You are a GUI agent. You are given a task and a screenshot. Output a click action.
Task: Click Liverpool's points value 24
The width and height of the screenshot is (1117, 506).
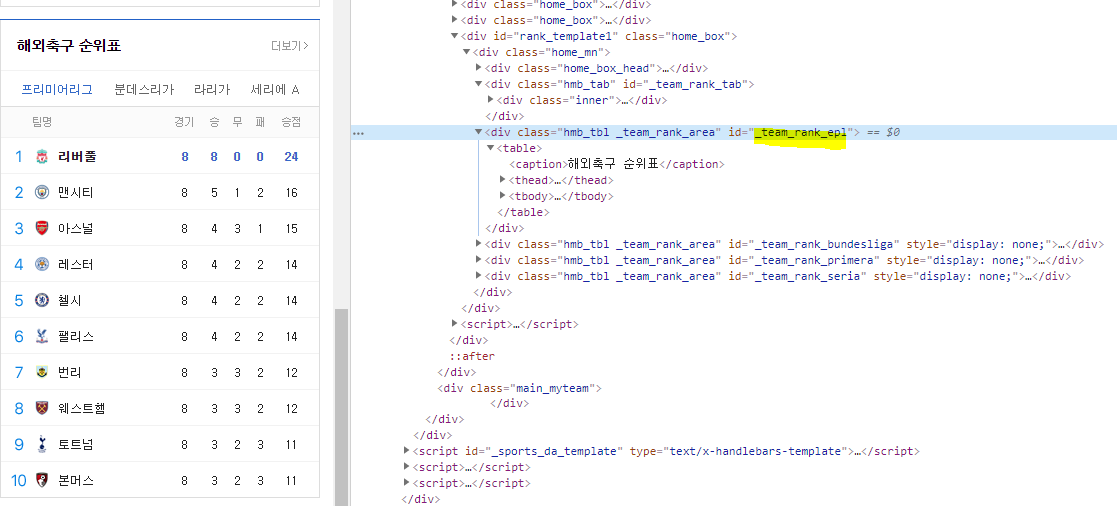click(x=291, y=156)
